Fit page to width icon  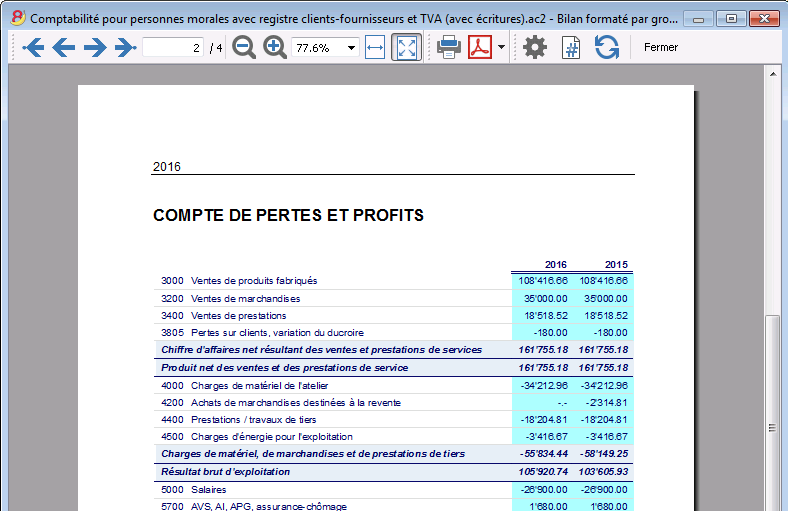click(x=375, y=48)
